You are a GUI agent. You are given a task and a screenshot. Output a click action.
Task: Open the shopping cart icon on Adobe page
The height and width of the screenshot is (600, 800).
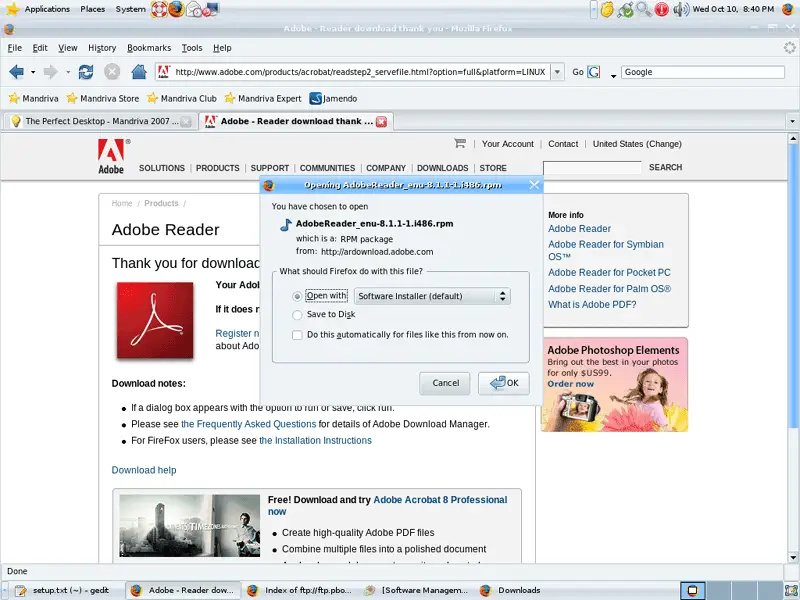(x=460, y=143)
